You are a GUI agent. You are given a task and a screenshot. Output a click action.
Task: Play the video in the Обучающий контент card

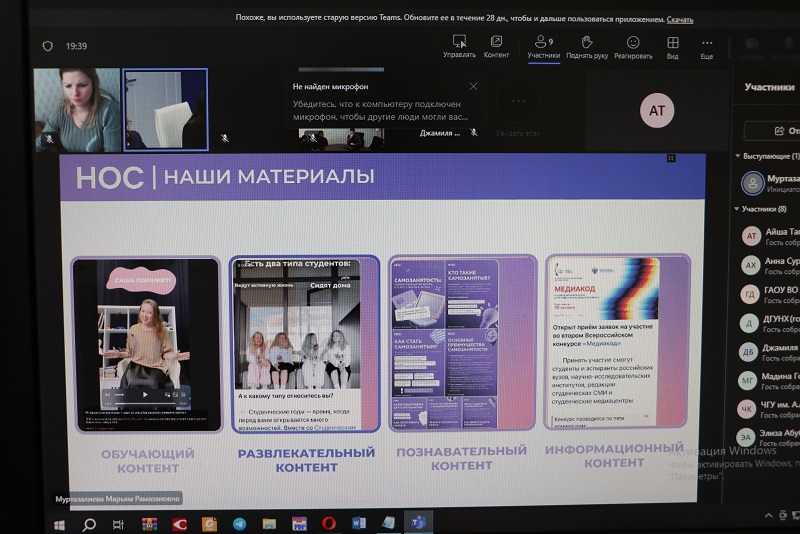tap(145, 394)
